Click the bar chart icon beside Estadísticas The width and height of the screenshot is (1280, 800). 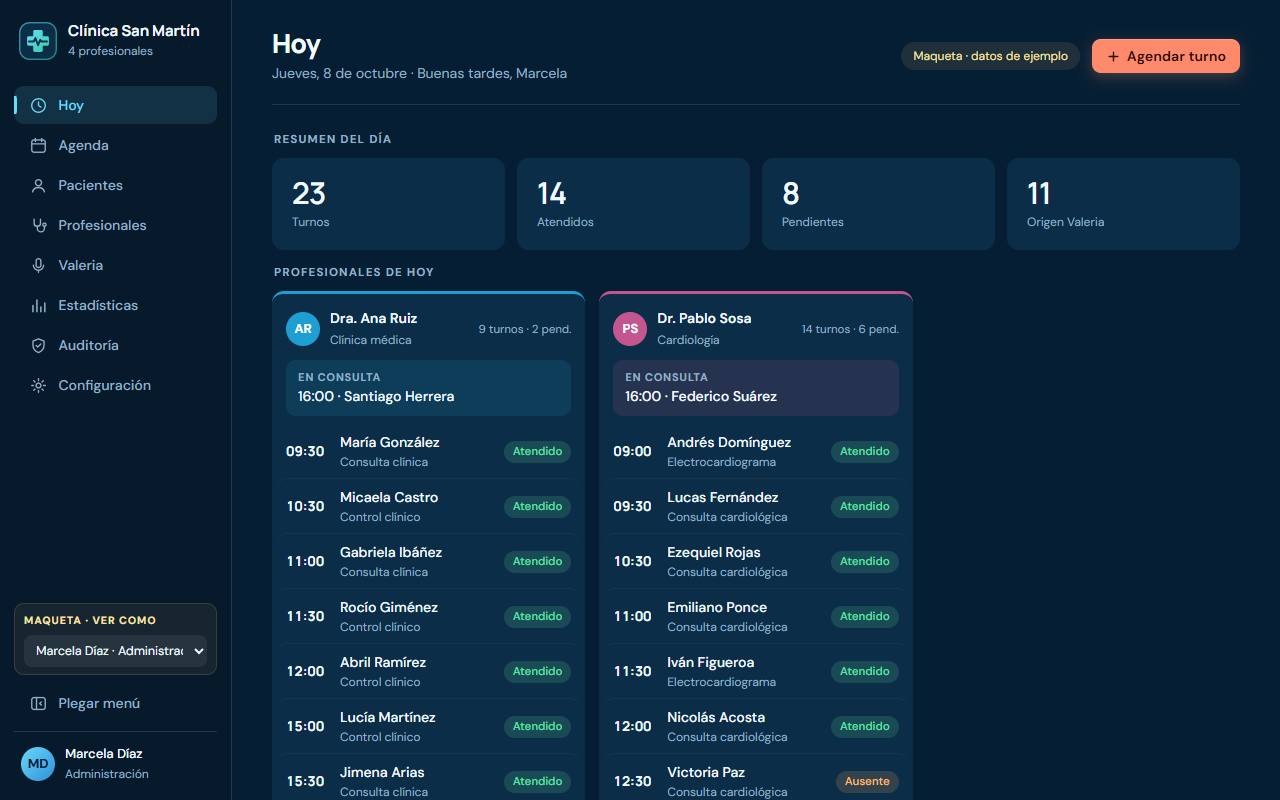tap(38, 305)
